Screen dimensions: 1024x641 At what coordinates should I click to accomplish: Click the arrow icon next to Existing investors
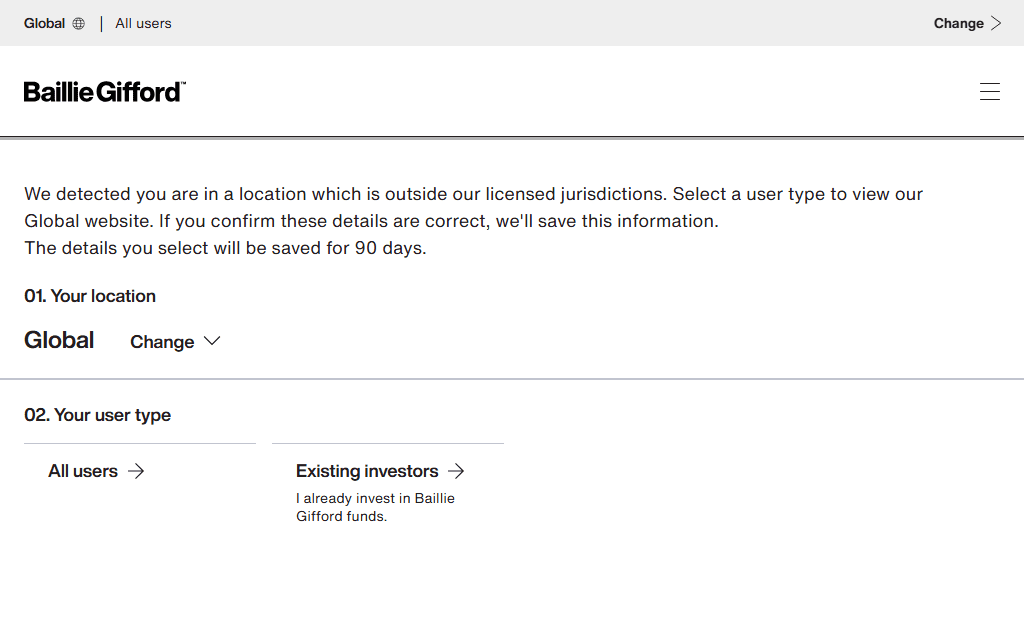click(x=456, y=471)
